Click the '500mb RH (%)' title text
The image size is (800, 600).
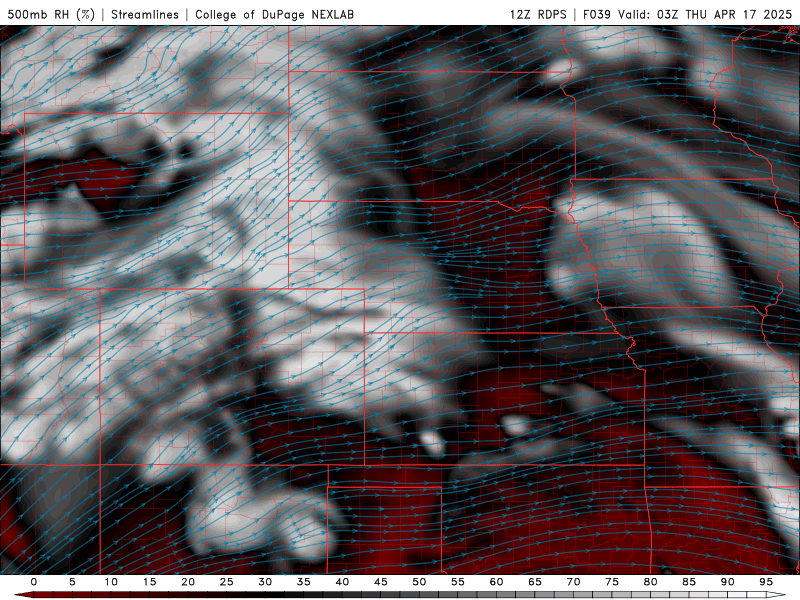pyautogui.click(x=51, y=14)
